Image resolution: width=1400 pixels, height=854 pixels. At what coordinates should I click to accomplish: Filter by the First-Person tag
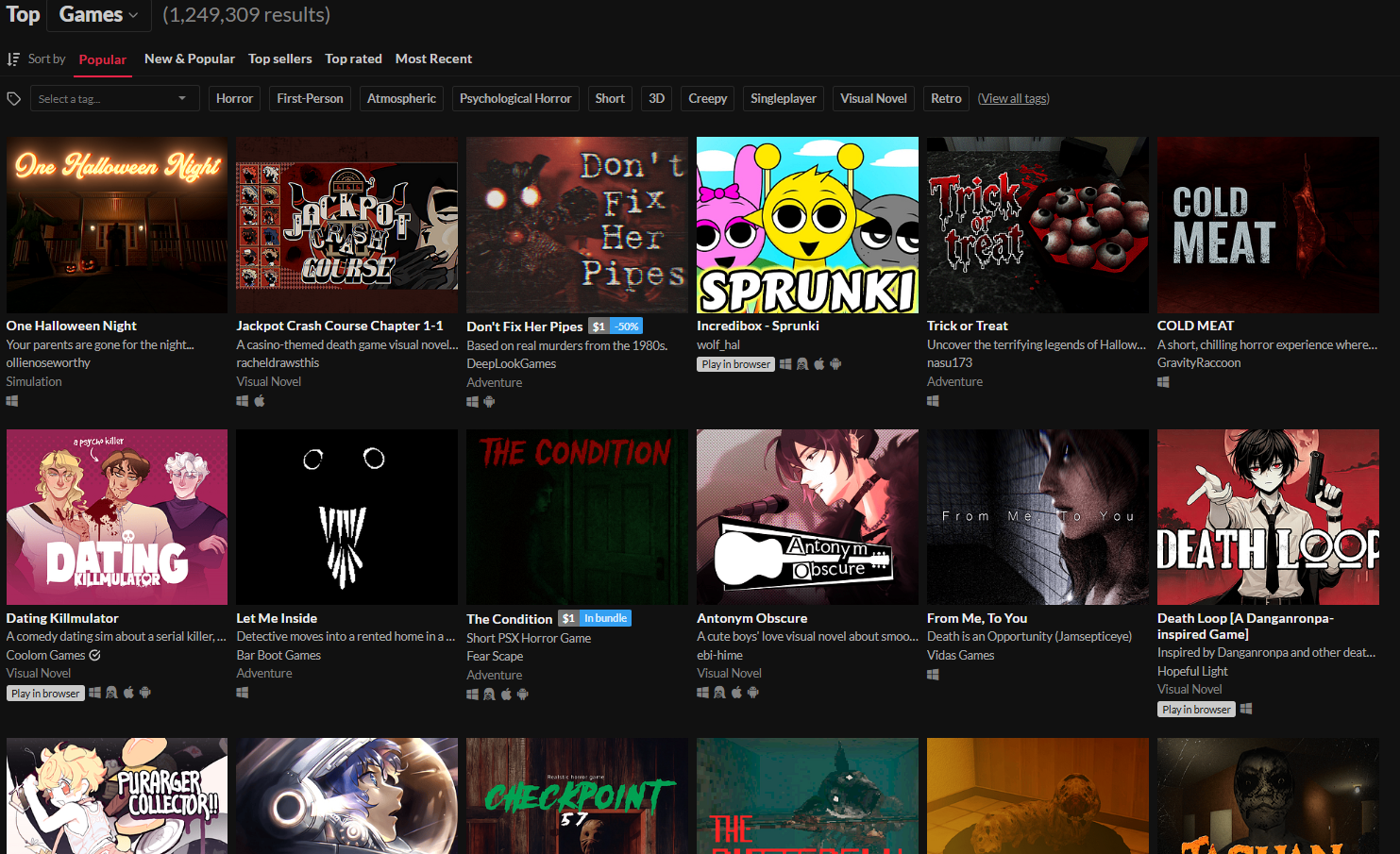click(310, 98)
